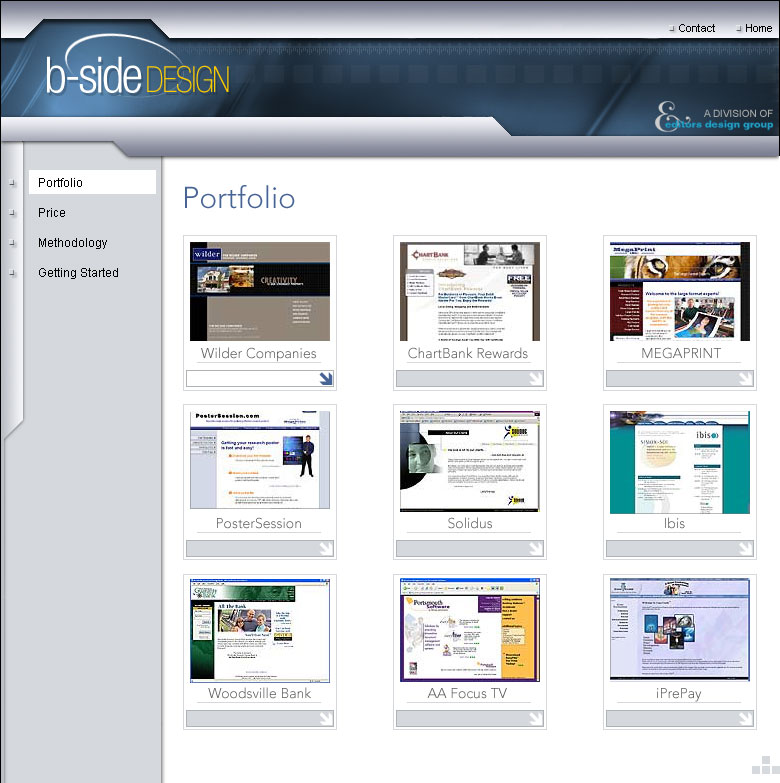View the iPrePay screenshot thumbnail
This screenshot has width=780, height=783.
pyautogui.click(x=680, y=630)
